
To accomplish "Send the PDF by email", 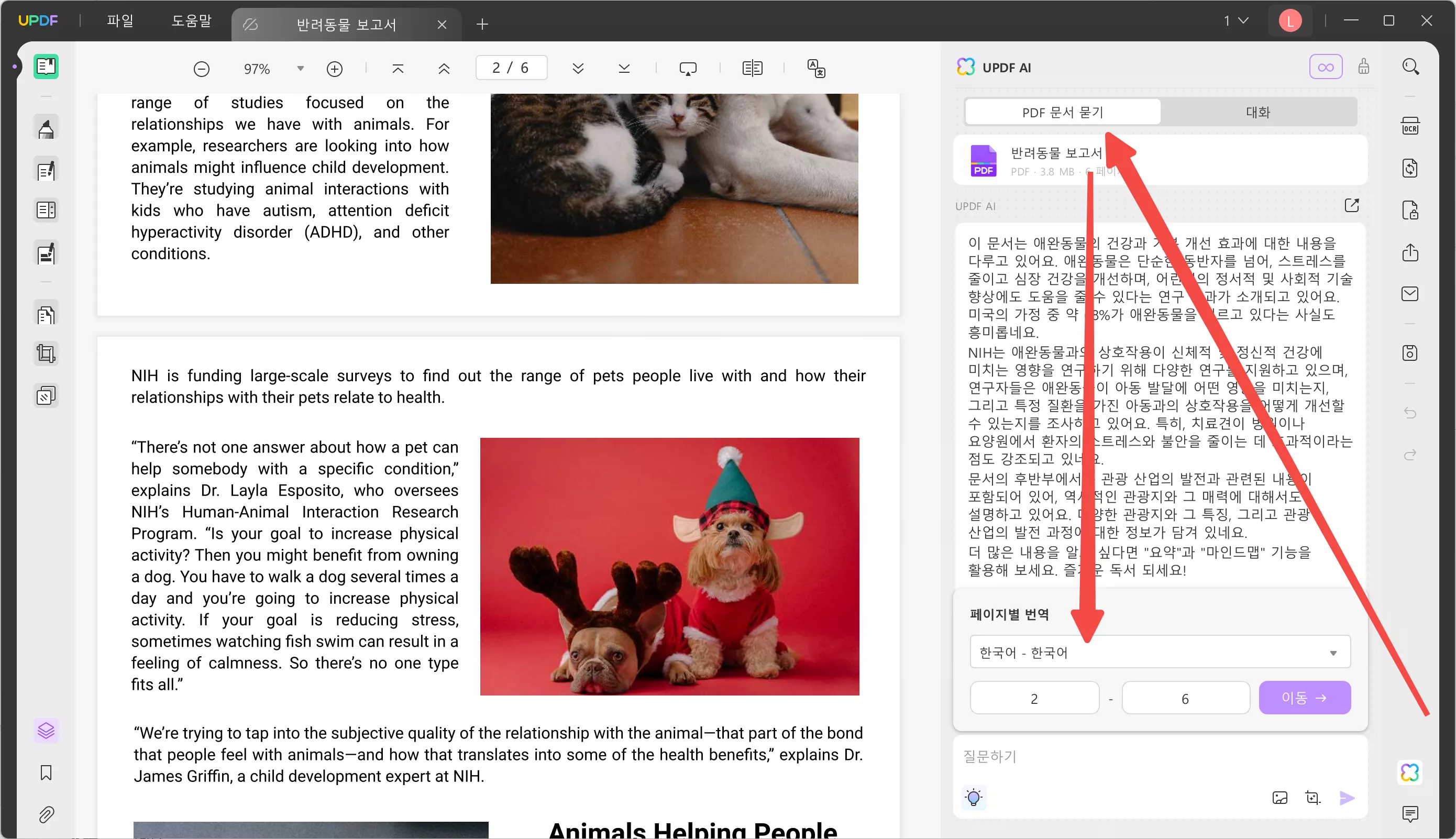I will [1410, 294].
